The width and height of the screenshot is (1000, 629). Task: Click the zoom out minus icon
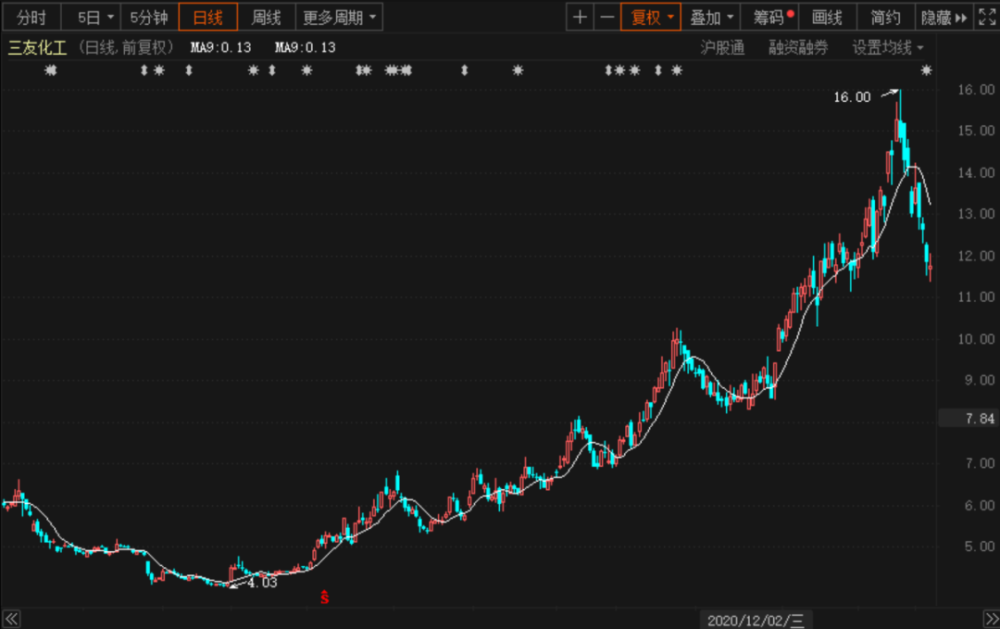click(x=608, y=17)
